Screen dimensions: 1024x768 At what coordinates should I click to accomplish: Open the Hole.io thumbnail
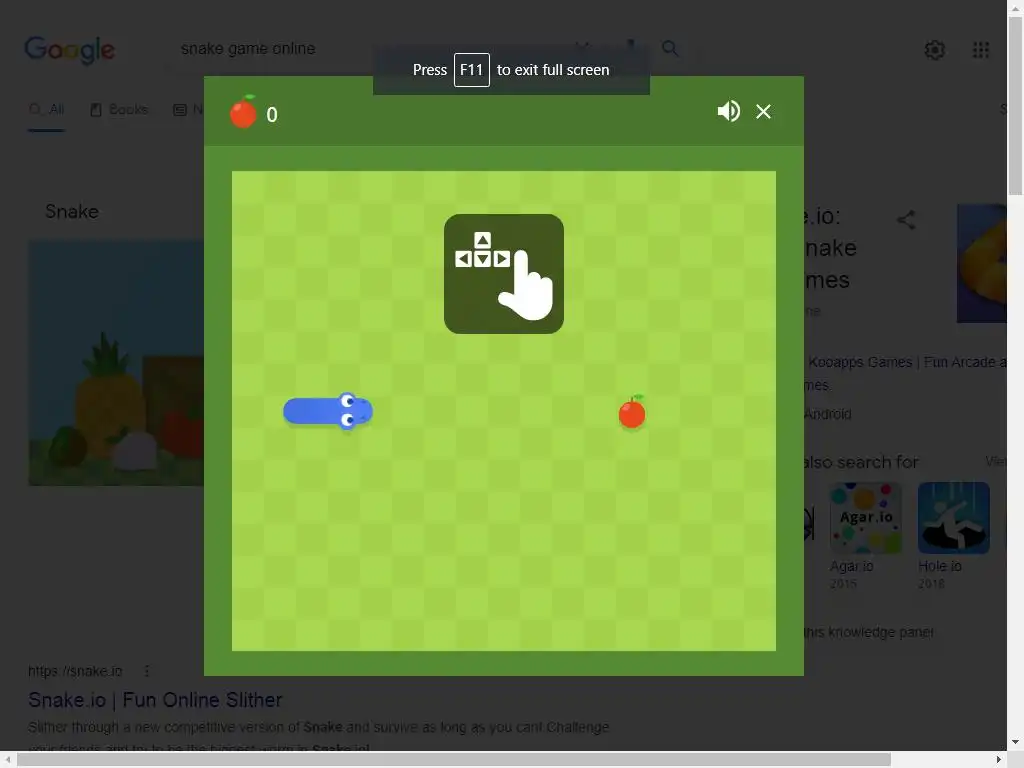coord(953,518)
